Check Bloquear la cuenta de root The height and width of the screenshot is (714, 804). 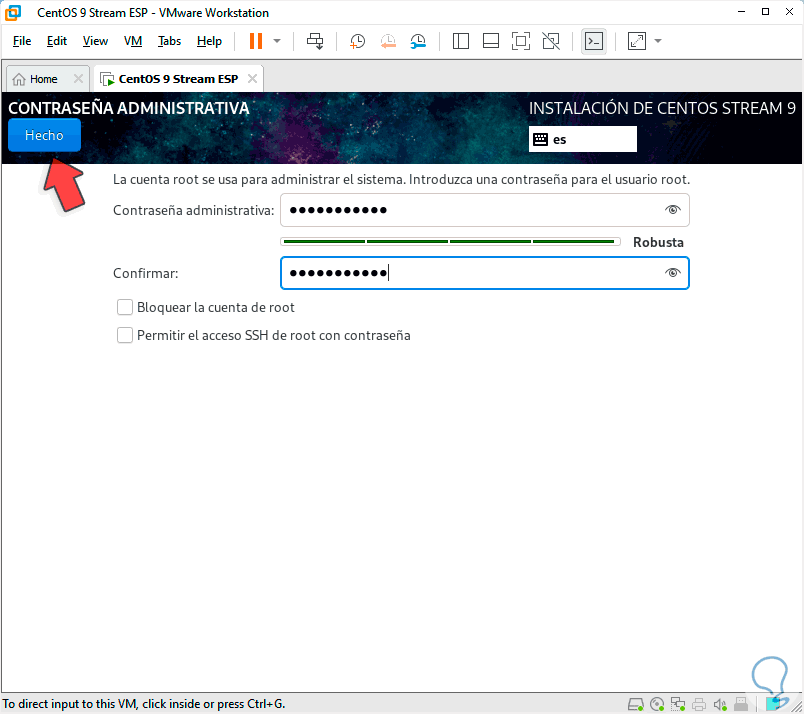[x=125, y=307]
